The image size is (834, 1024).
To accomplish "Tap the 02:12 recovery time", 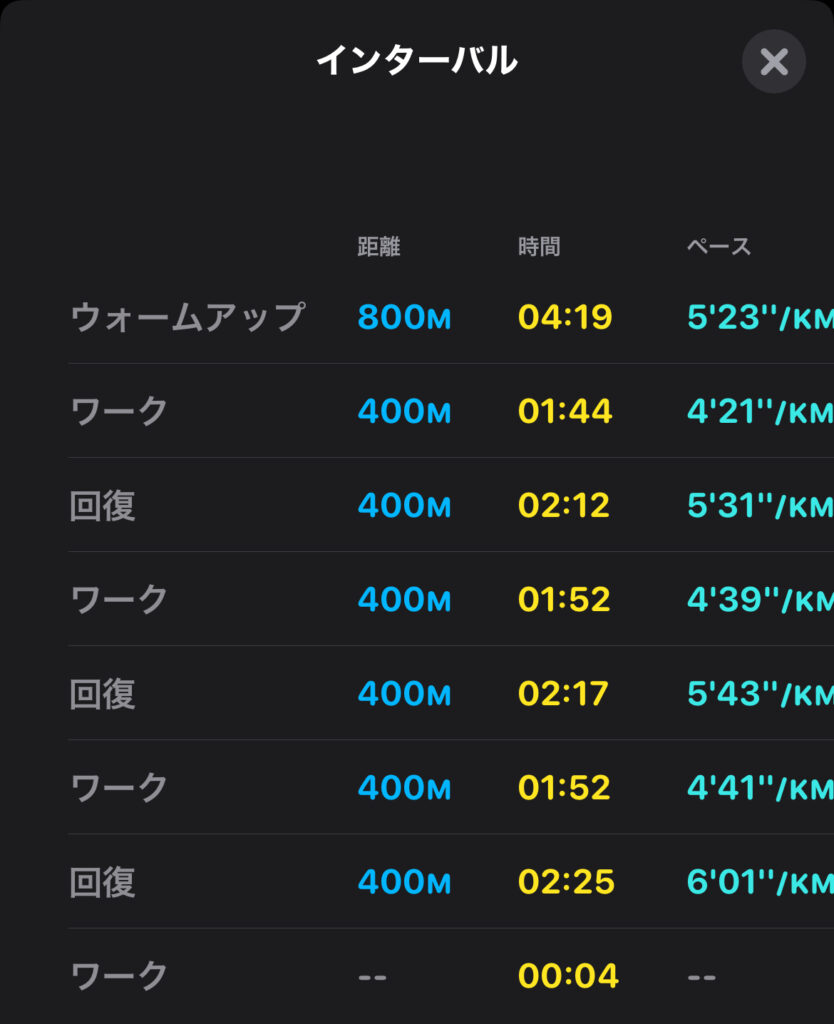I will 564,505.
